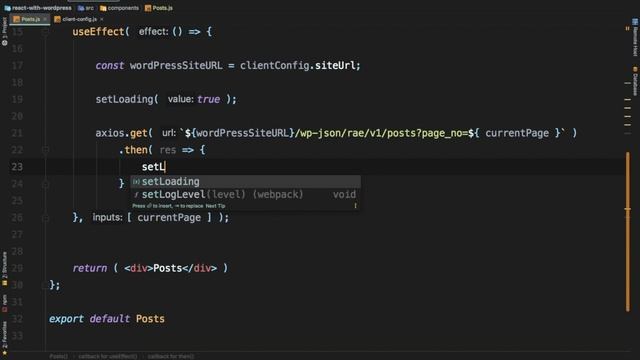Viewport: 640px width, 360px height.
Task: Open the Project tool window
Action: (4, 31)
